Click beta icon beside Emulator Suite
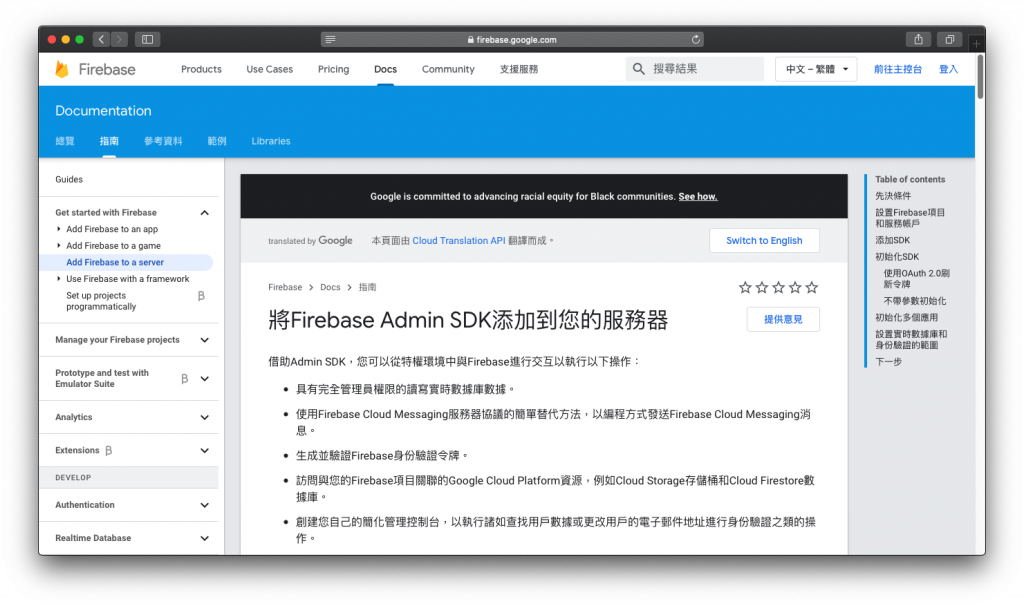 185,379
